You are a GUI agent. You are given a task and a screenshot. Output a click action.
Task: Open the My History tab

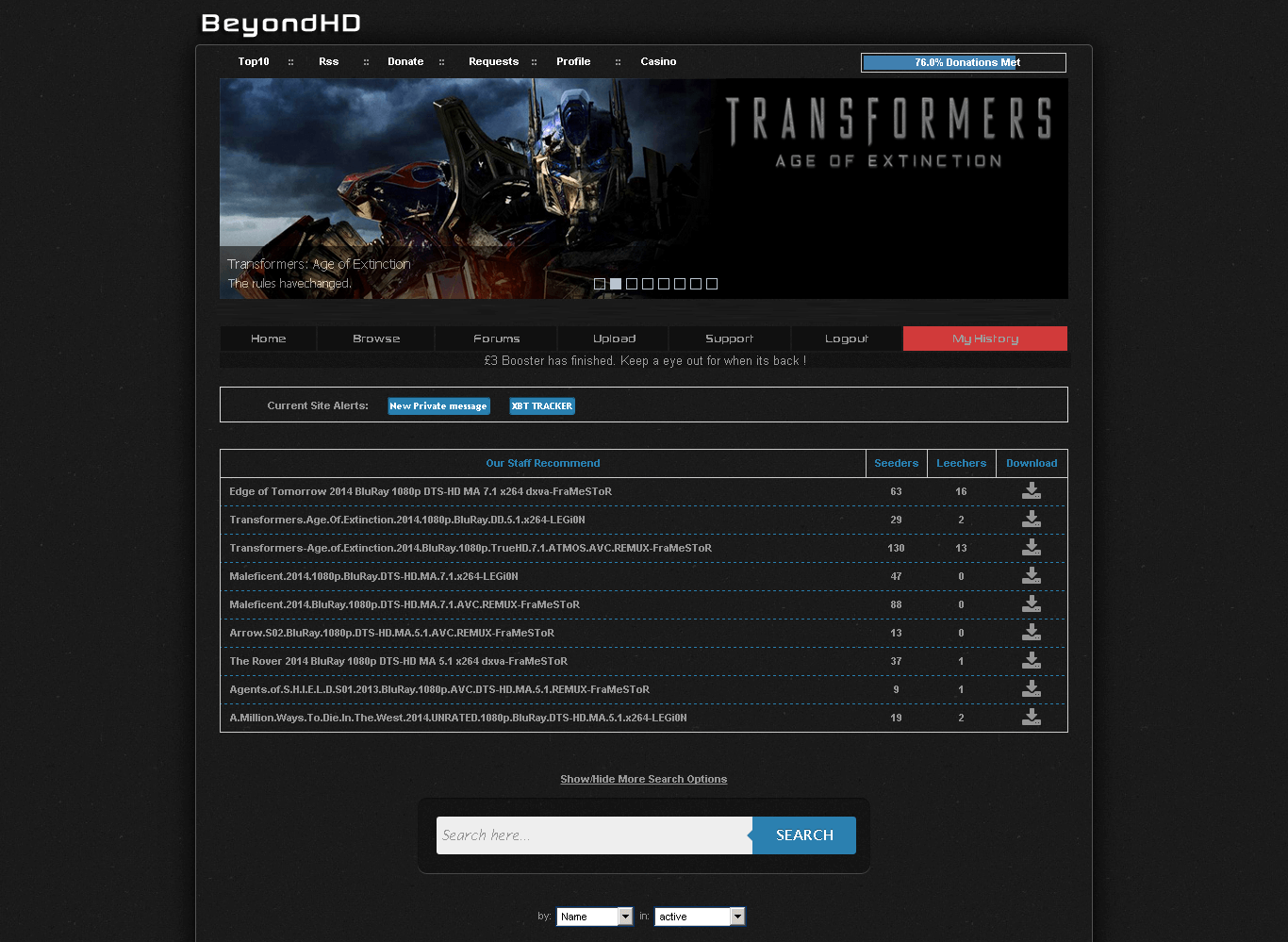pyautogui.click(x=985, y=339)
